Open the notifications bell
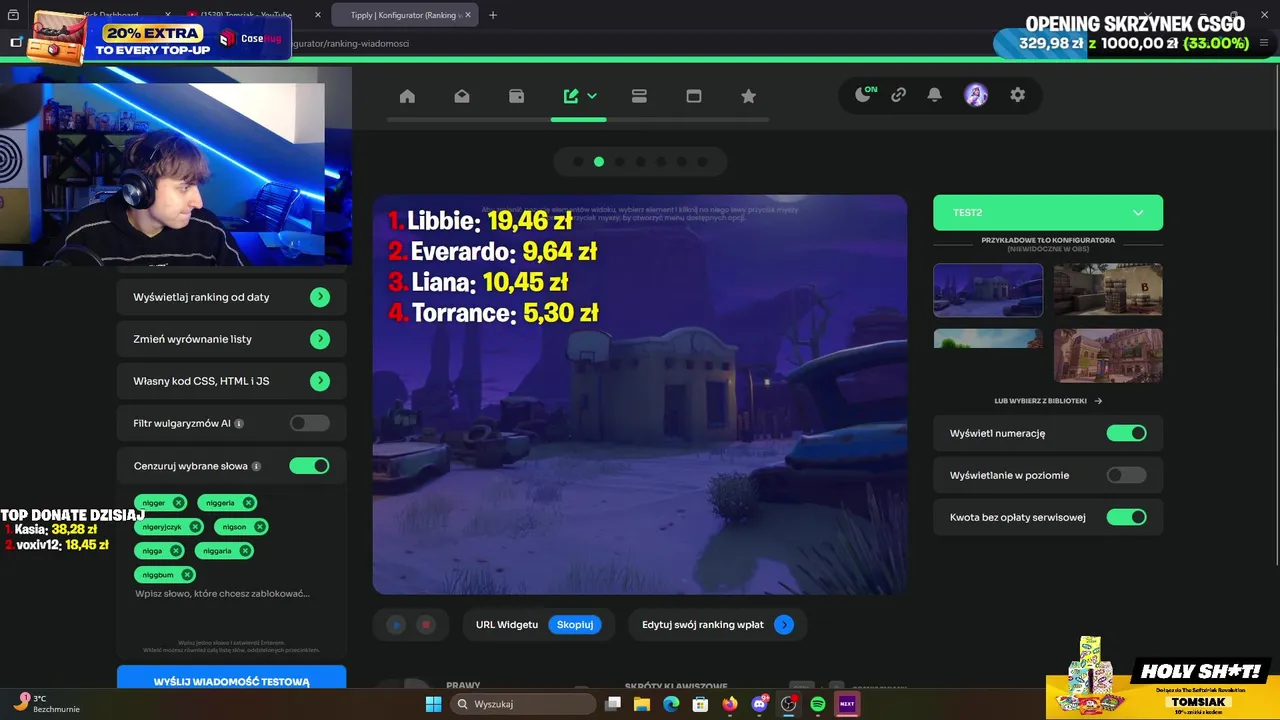The width and height of the screenshot is (1280, 720). coord(934,95)
